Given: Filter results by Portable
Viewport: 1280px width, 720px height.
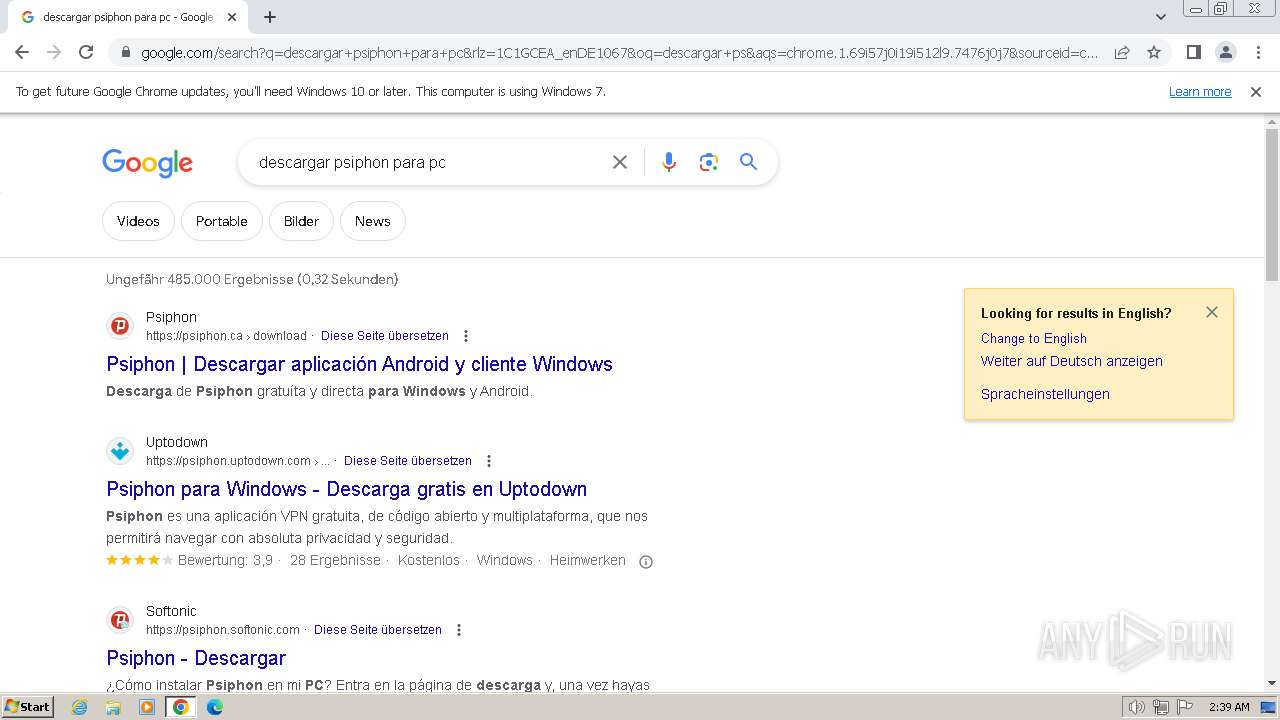Looking at the screenshot, I should pos(222,221).
